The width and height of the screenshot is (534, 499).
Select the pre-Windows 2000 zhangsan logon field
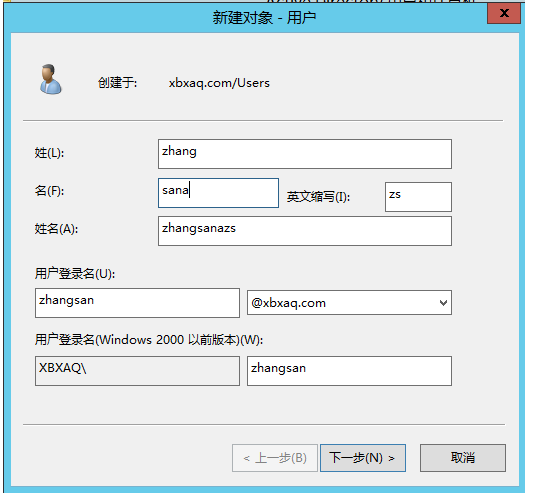point(349,371)
